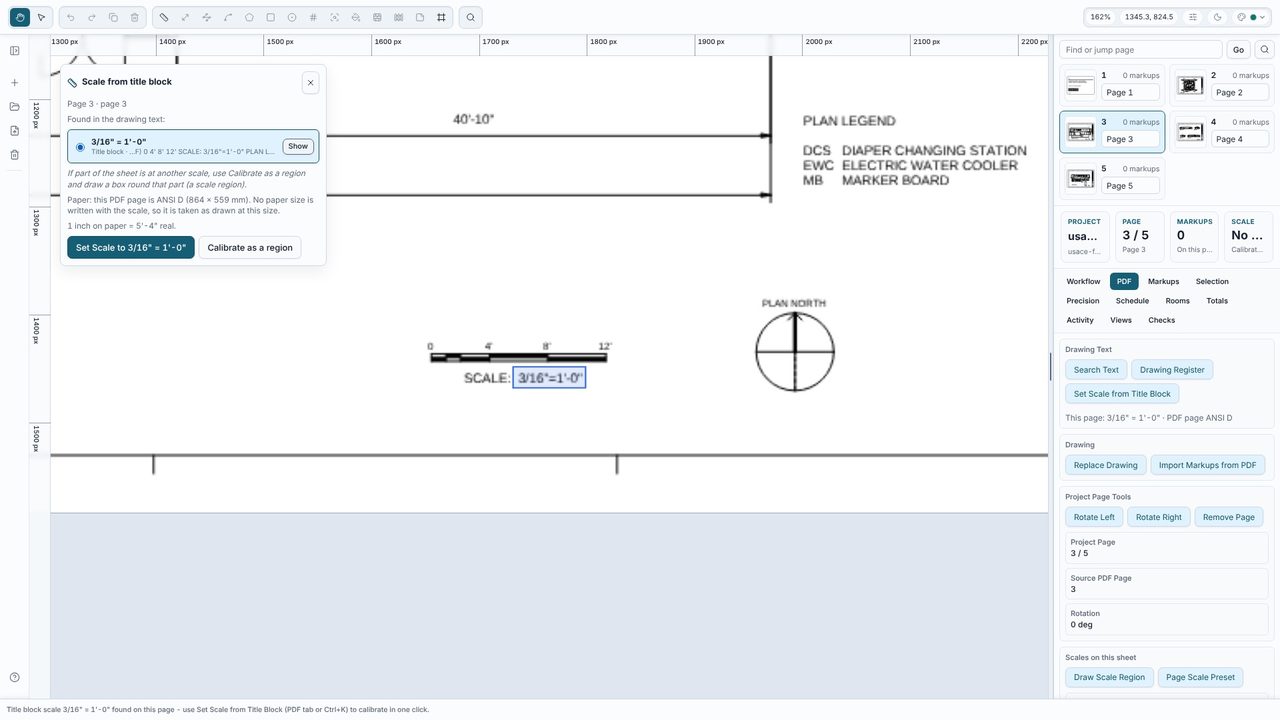Click the import file icon in left rail
The width and height of the screenshot is (1280, 720).
coord(15,131)
